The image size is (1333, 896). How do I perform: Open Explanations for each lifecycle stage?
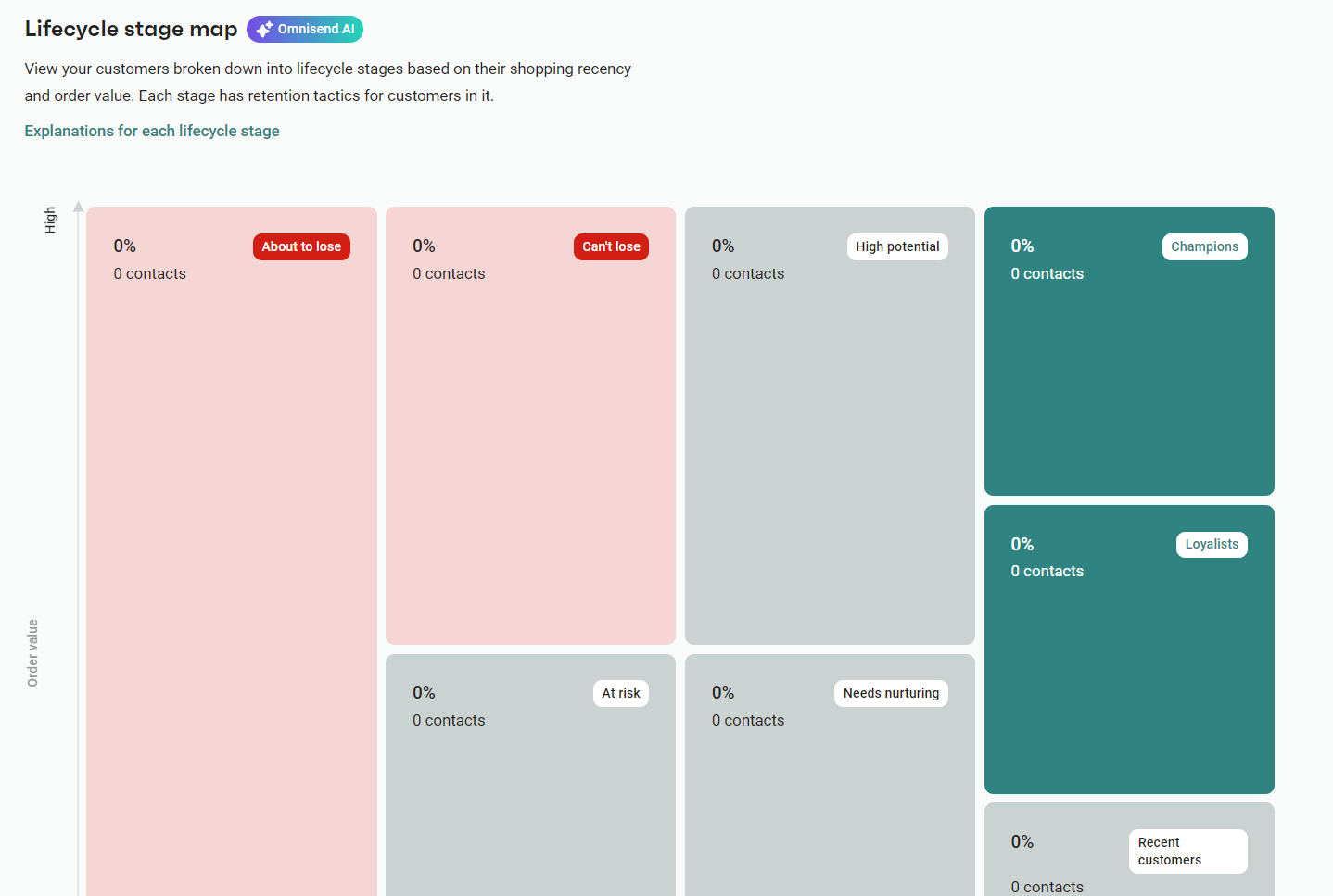[x=151, y=131]
